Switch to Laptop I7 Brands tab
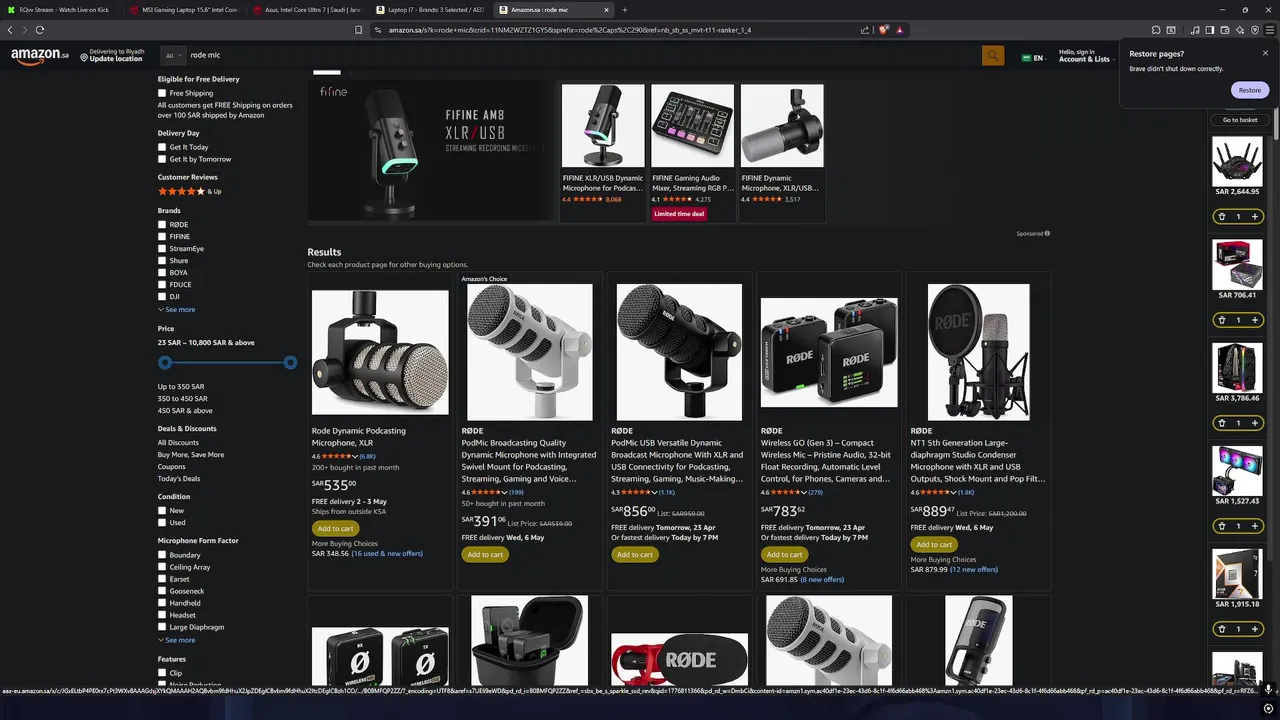 (431, 10)
